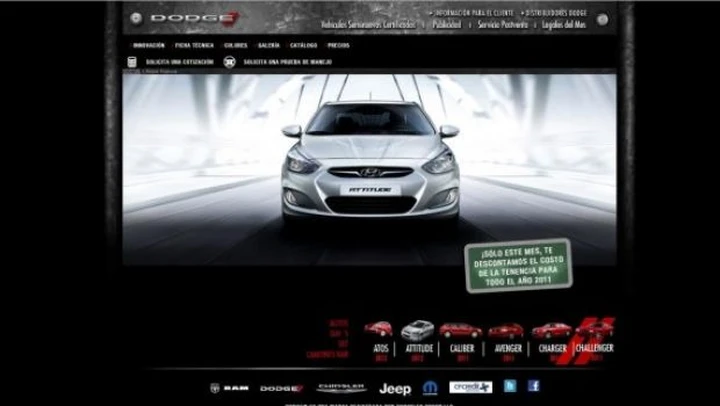
Task: Click Solicita una Prueba de Manejo link
Action: tap(287, 62)
